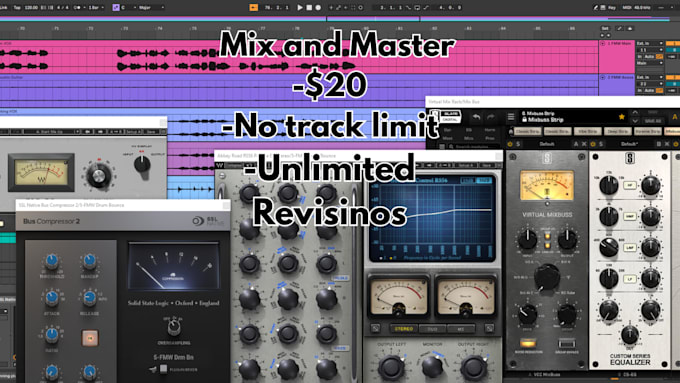This screenshot has height=383, width=680.
Task: Click the HF button on Custom Series Equalizer
Action: [630, 185]
